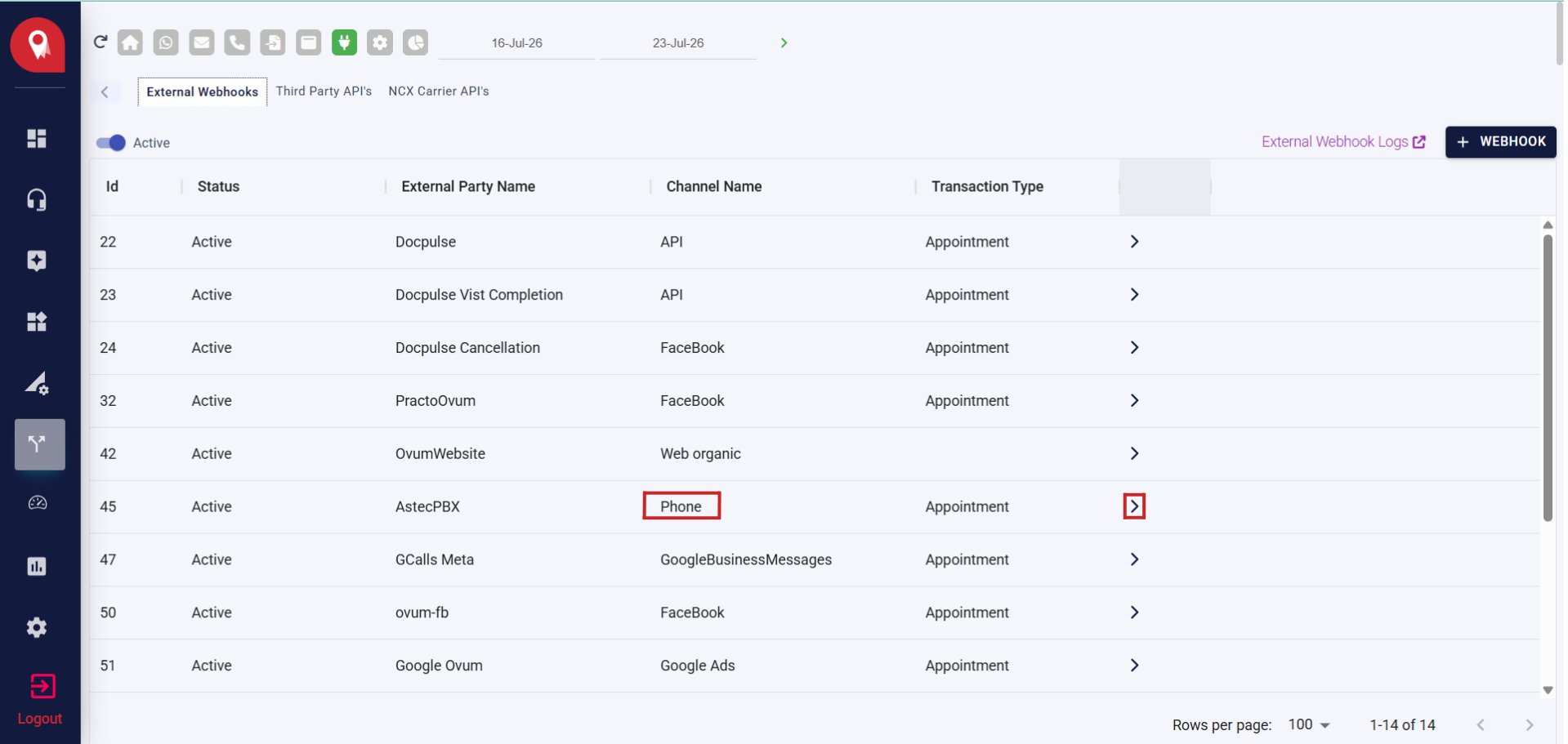
Task: Expand the Docpulse Vist Completion row chevron
Action: (x=1134, y=295)
